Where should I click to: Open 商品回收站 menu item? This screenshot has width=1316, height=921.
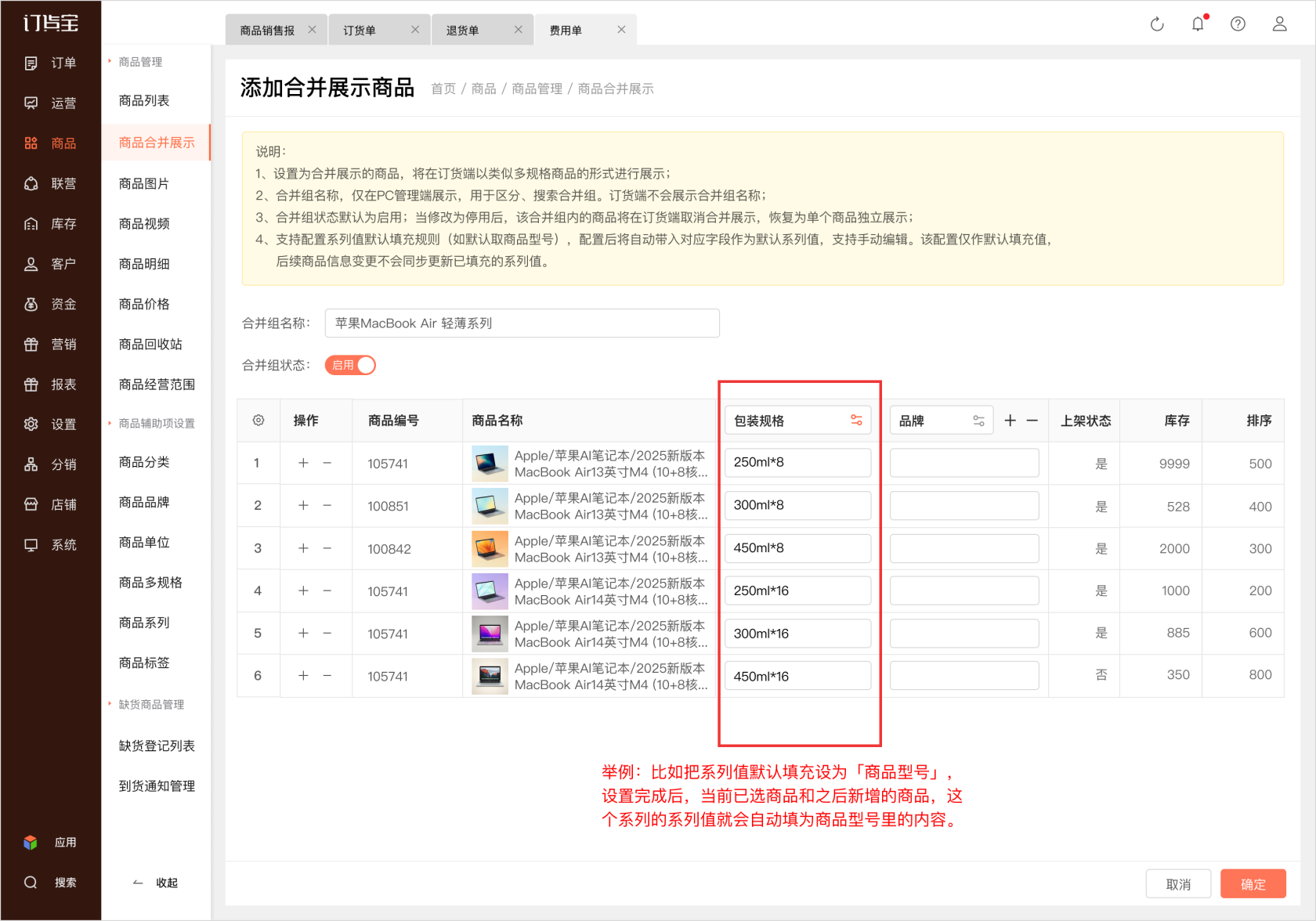click(150, 345)
